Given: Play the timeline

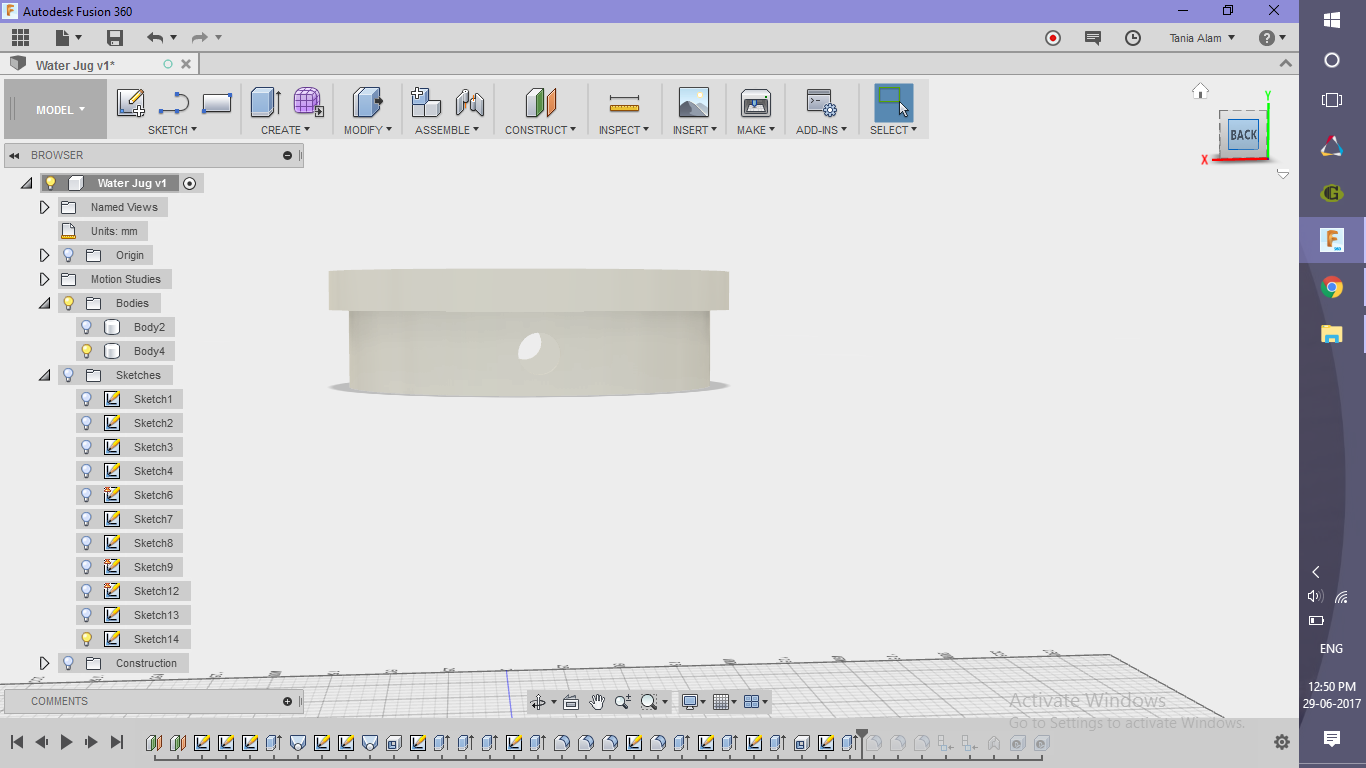Looking at the screenshot, I should (x=67, y=742).
